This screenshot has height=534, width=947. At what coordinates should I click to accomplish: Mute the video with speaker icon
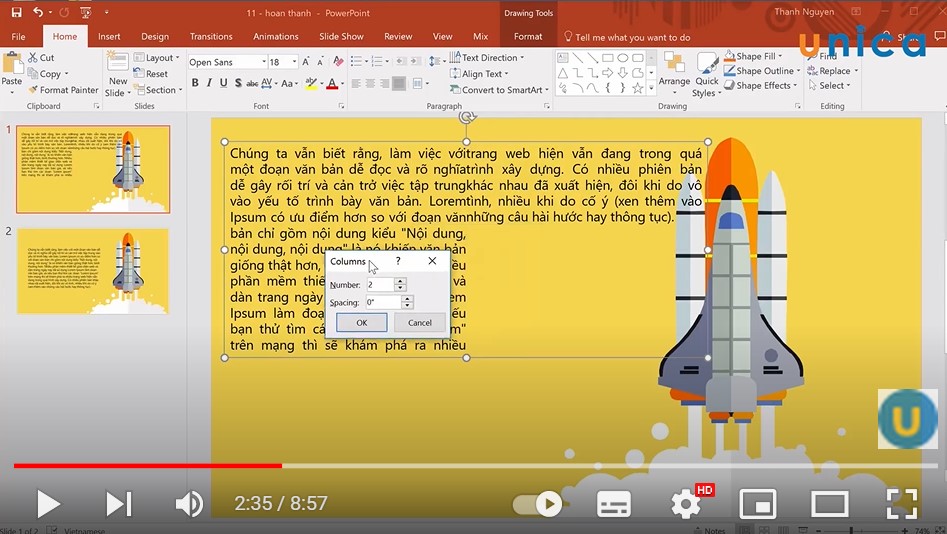188,503
